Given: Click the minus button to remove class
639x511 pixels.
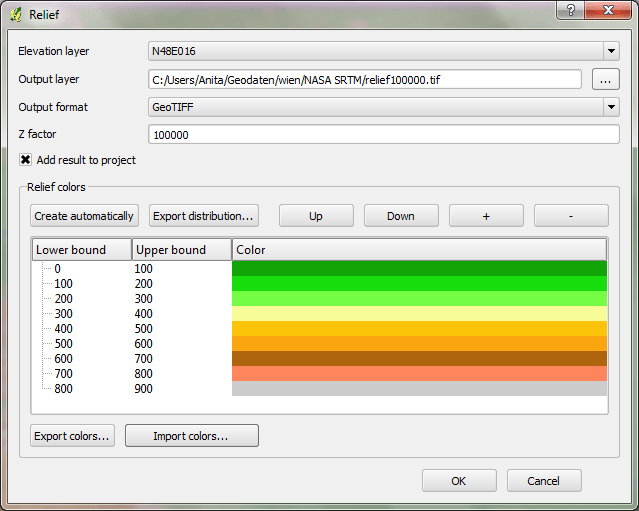Looking at the screenshot, I should (570, 216).
